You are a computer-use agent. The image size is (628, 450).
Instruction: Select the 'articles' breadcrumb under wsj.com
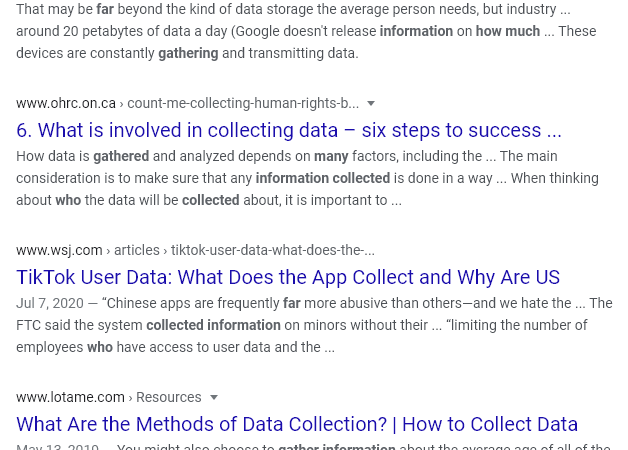click(137, 250)
